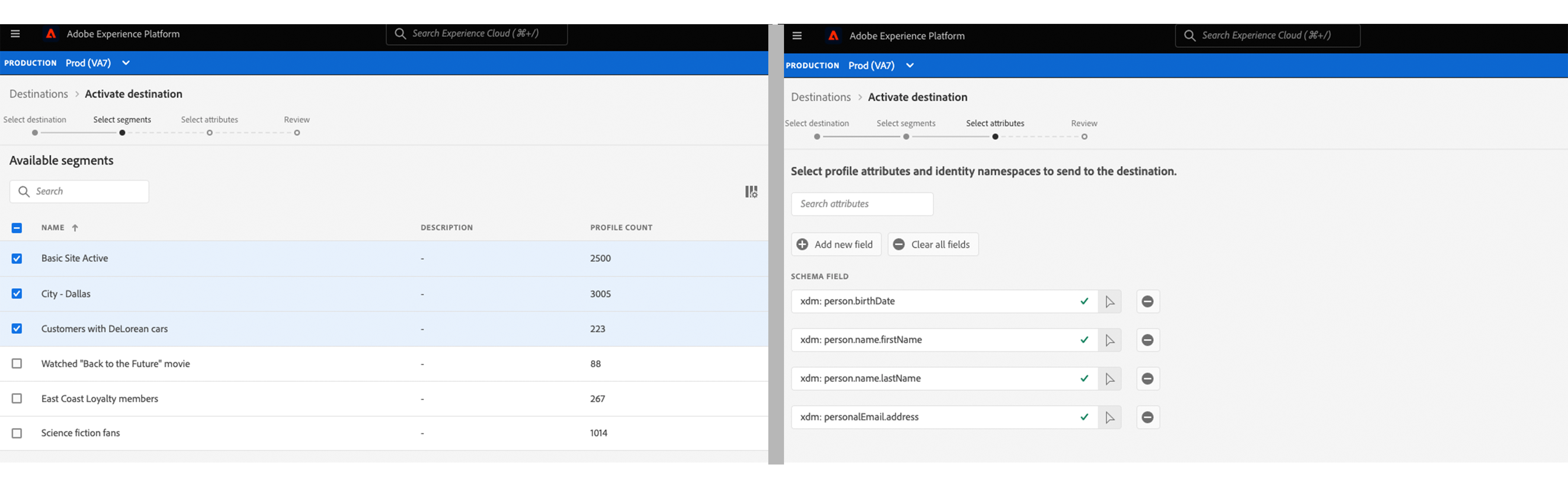Image resolution: width=1568 pixels, height=490 pixels.
Task: Remove the person.birthDate schema field
Action: (1147, 302)
